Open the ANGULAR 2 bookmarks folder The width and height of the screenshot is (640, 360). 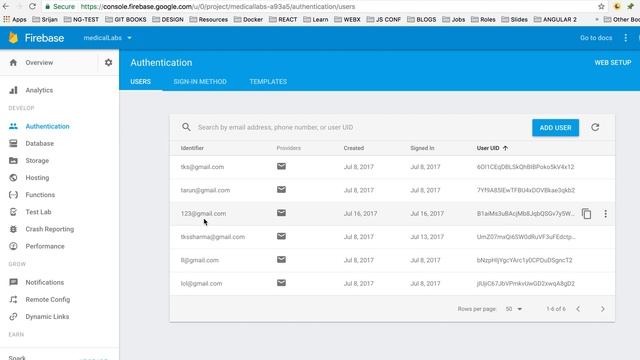pos(555,19)
